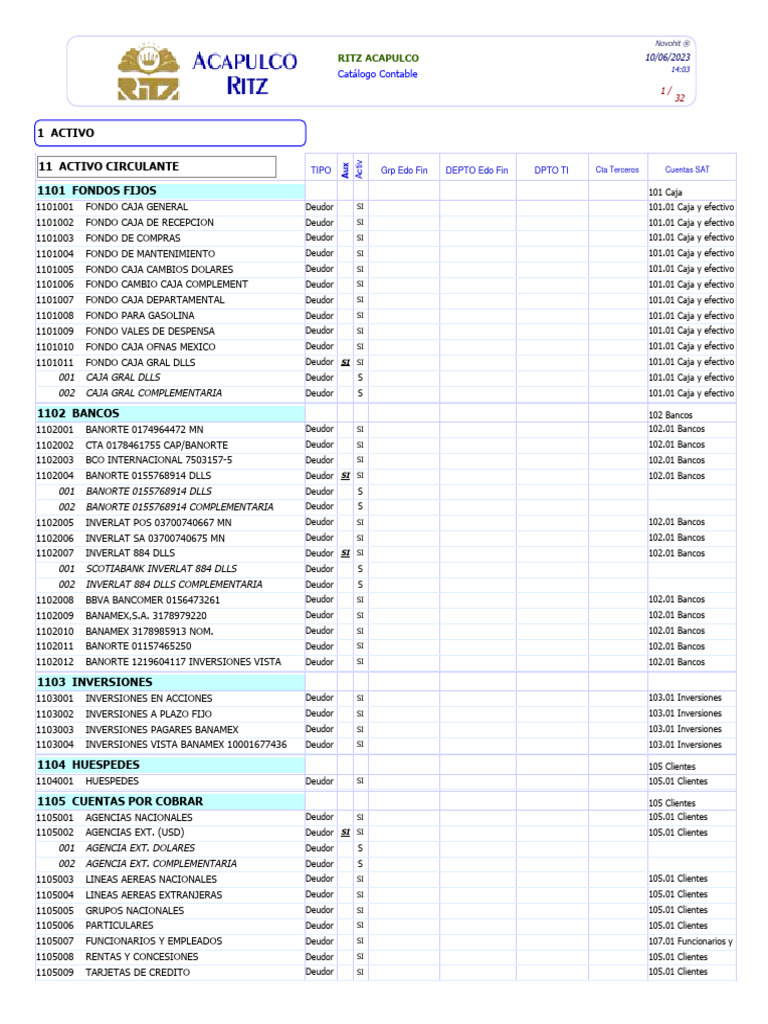Viewport: 768px width, 1024px height.
Task: Select the '1104 HUESPEDES' group row
Action: [x=170, y=765]
